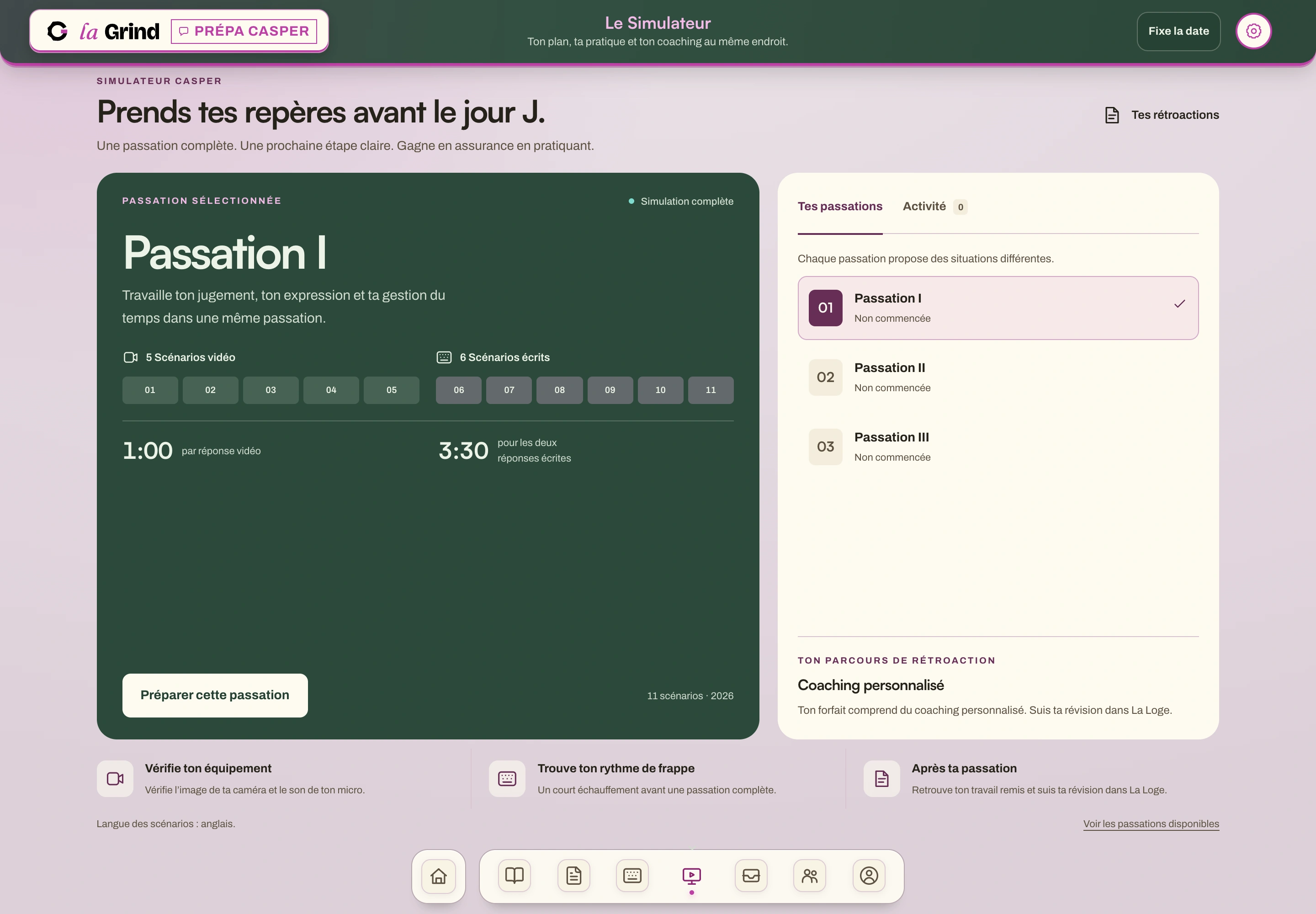Click the Simulation complète status label

[x=681, y=202]
